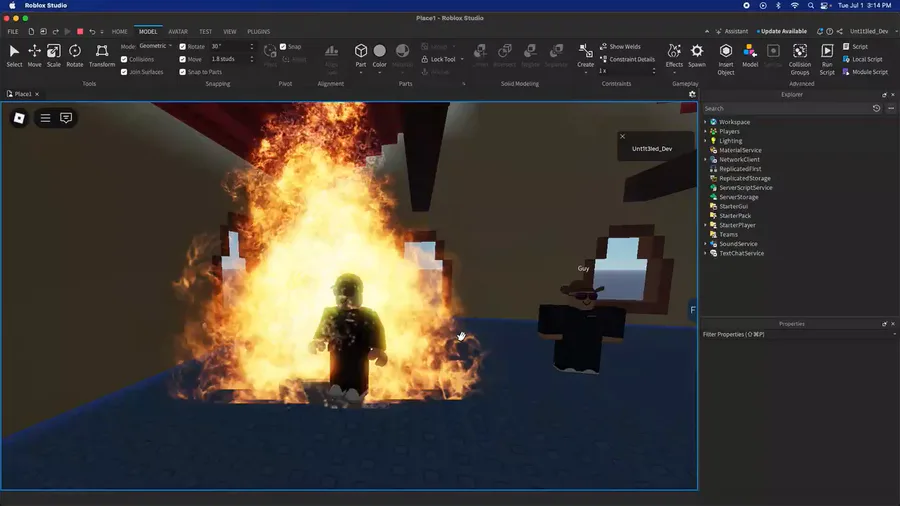The width and height of the screenshot is (900, 506).
Task: Expand the Players tree node
Action: (x=705, y=131)
